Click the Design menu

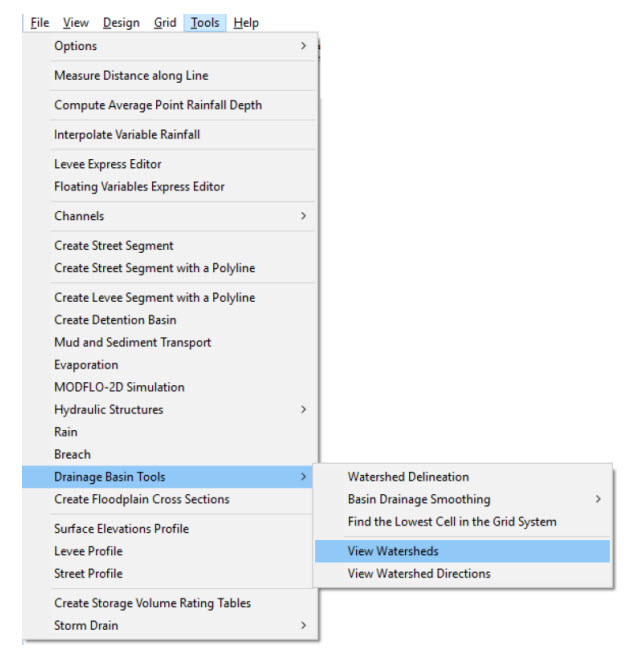point(121,23)
